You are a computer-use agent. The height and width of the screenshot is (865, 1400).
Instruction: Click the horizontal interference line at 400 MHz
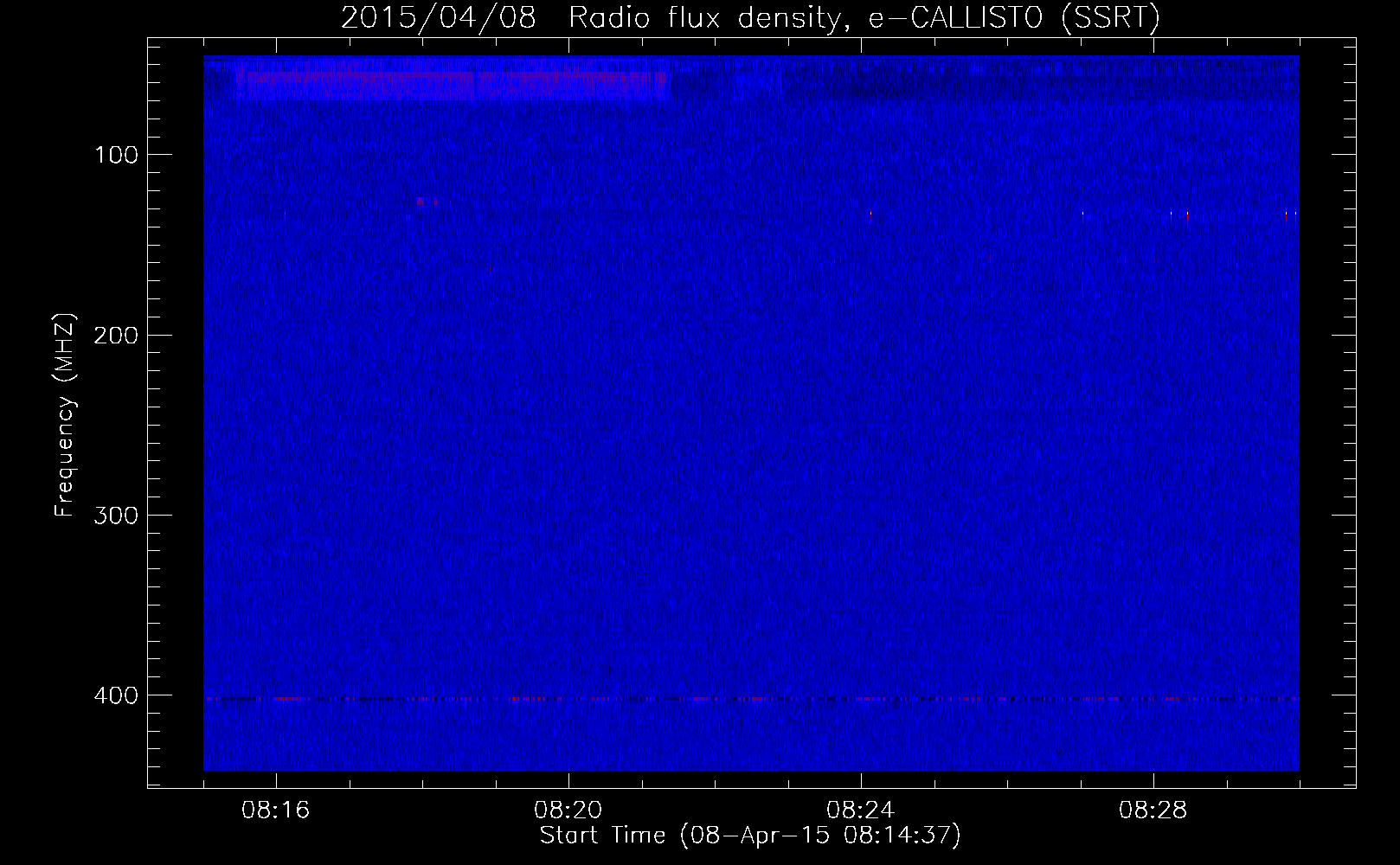[751, 698]
